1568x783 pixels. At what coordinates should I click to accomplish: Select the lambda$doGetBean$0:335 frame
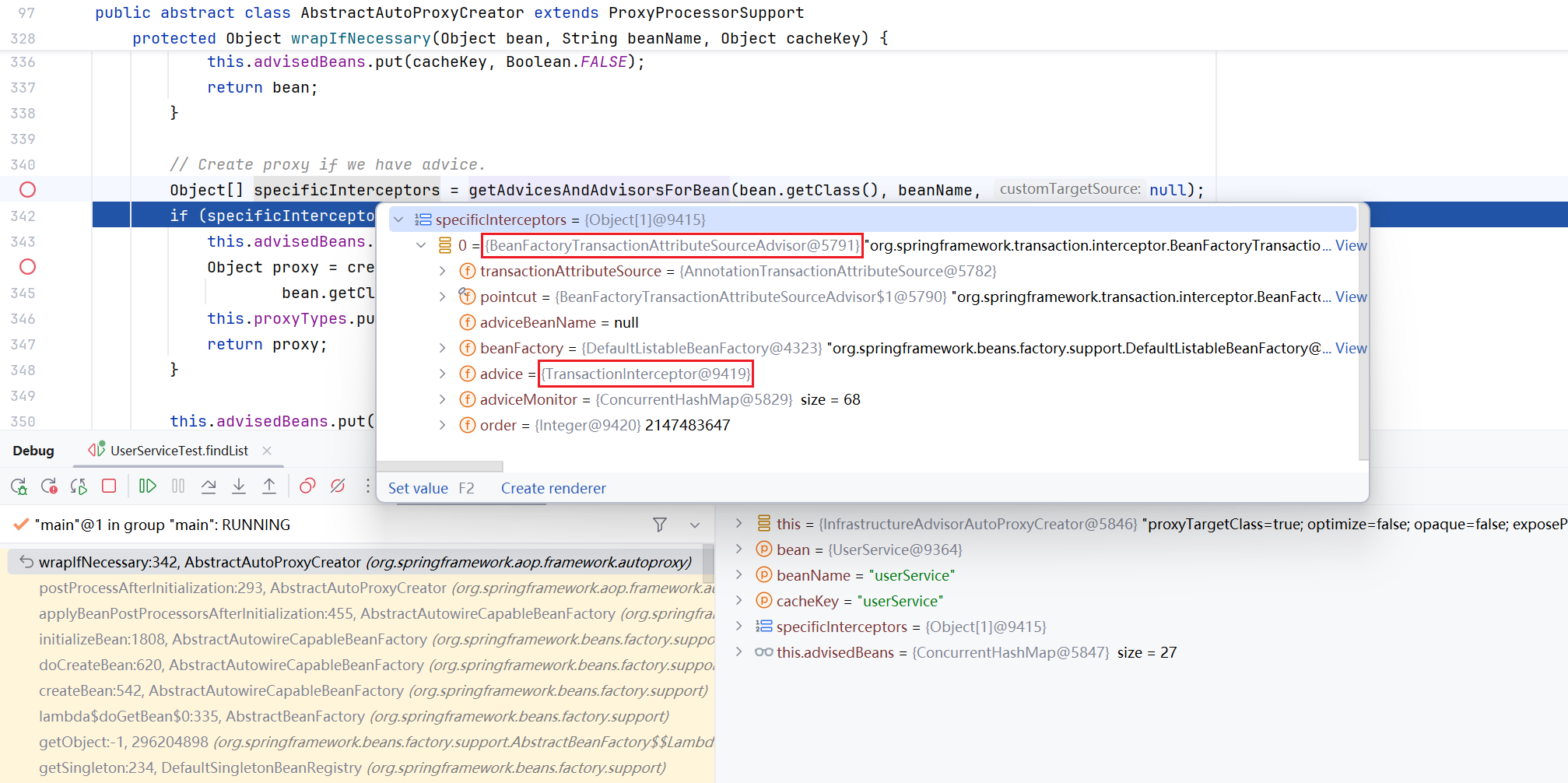(358, 716)
